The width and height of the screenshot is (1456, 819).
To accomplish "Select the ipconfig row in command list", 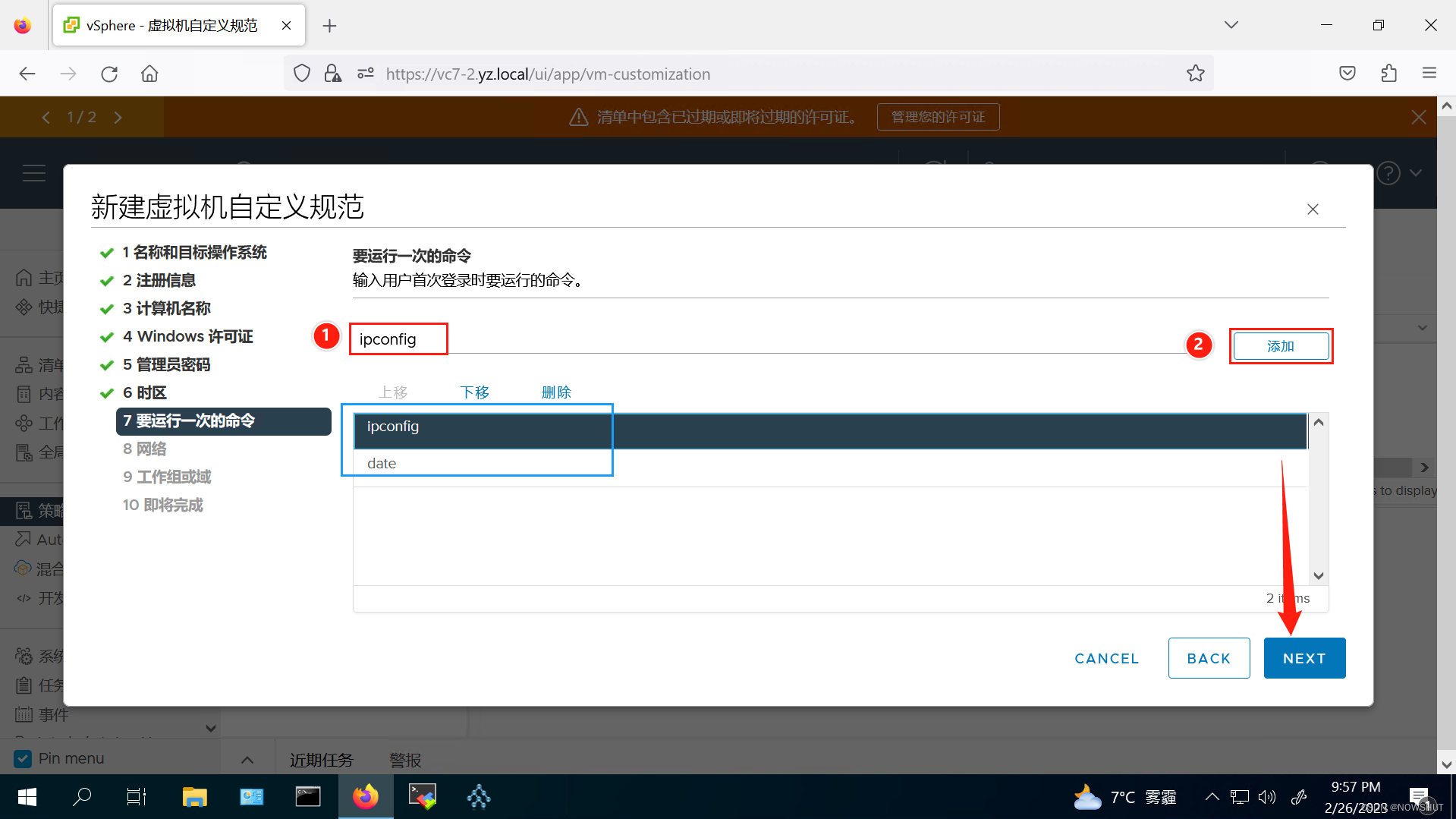I will pyautogui.click(x=830, y=430).
